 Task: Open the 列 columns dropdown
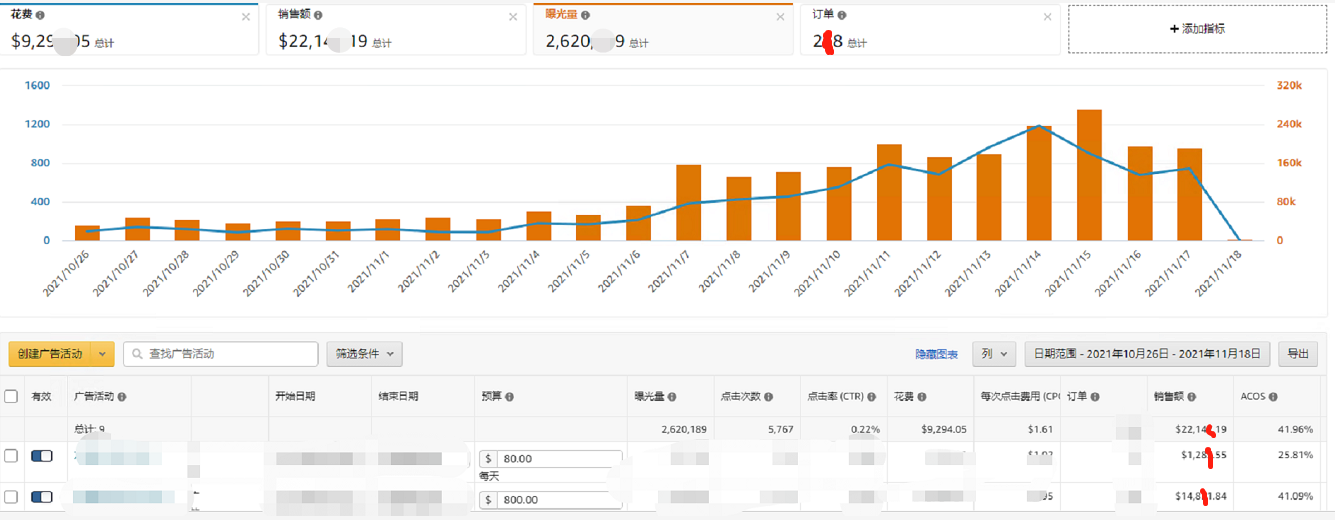993,354
